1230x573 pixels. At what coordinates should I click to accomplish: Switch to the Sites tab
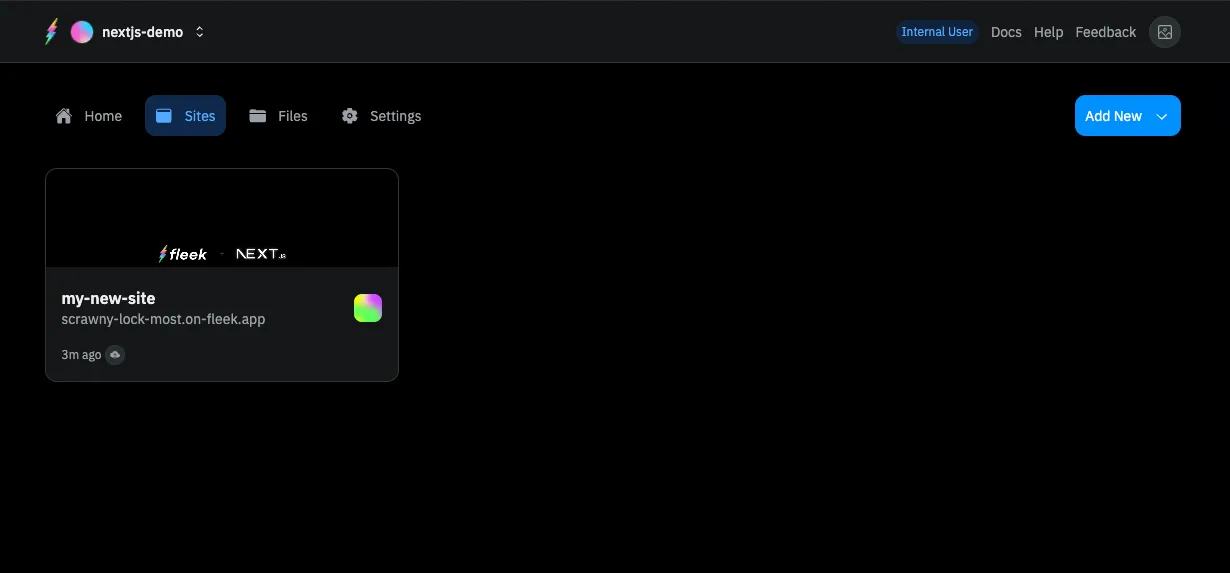point(186,116)
